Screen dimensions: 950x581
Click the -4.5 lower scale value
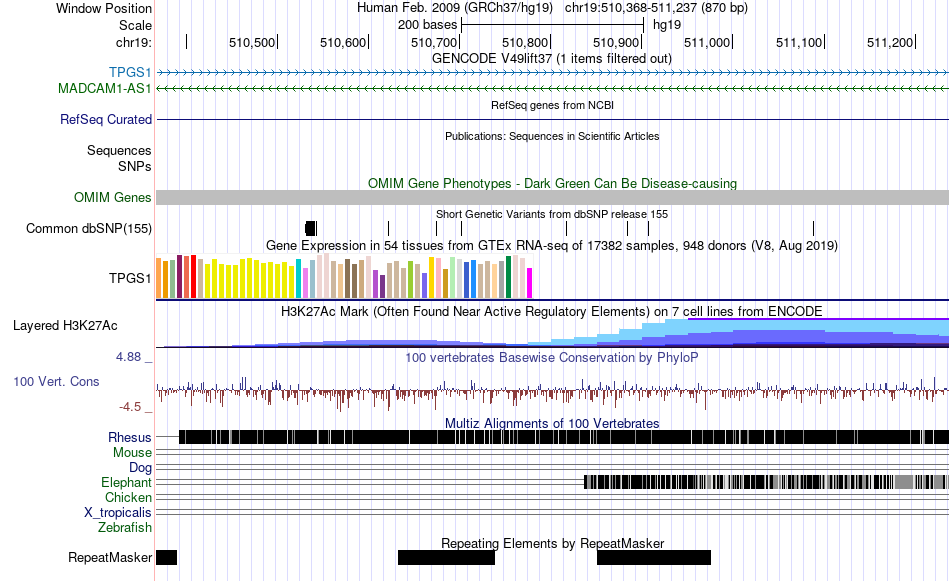click(x=130, y=407)
